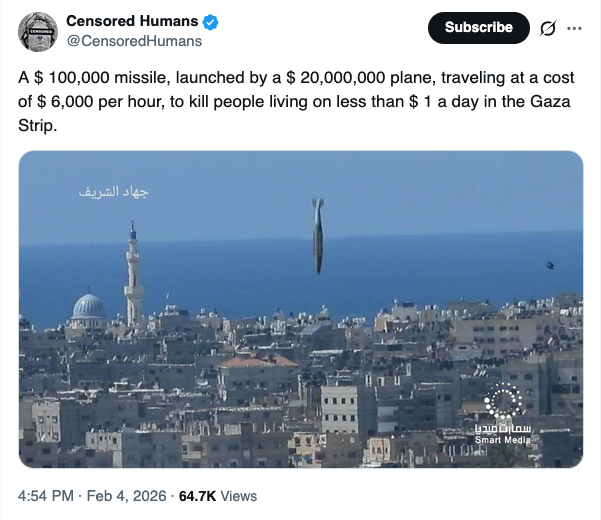Click the Censored Humans display name
This screenshot has width=601, height=520.
click(131, 22)
